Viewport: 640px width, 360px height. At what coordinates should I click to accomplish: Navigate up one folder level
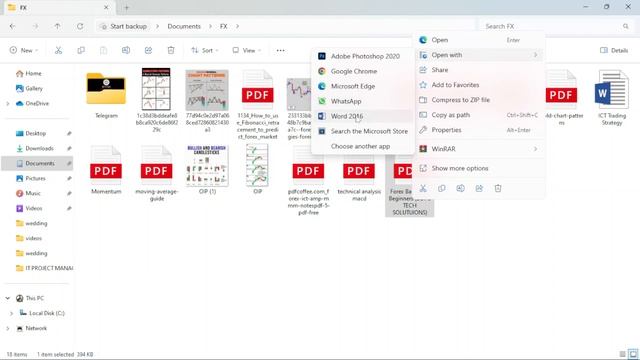[x=57, y=26]
